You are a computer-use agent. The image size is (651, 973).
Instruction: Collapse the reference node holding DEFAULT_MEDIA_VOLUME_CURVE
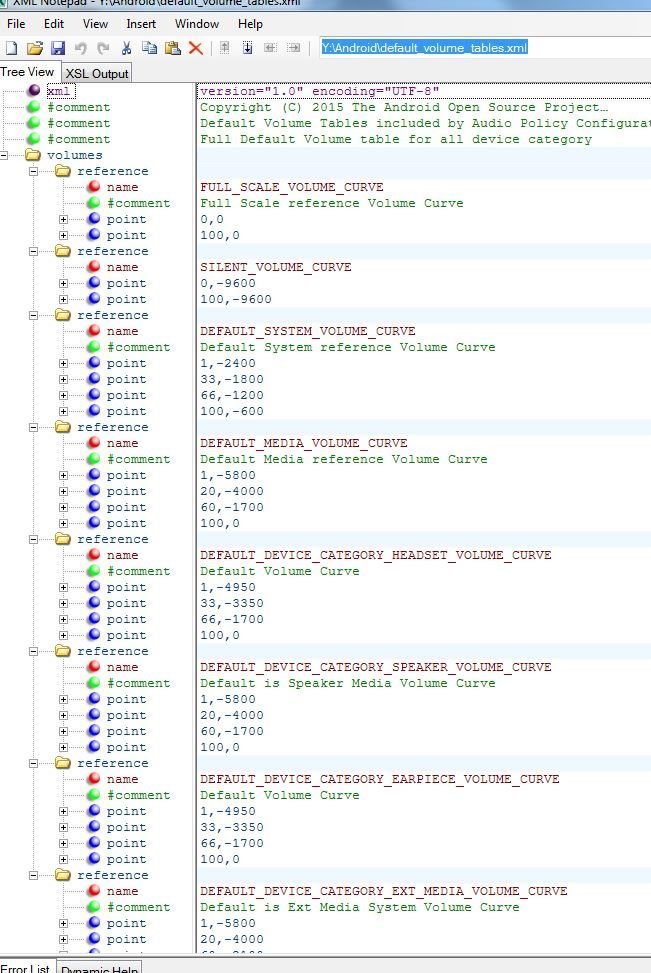(34, 427)
